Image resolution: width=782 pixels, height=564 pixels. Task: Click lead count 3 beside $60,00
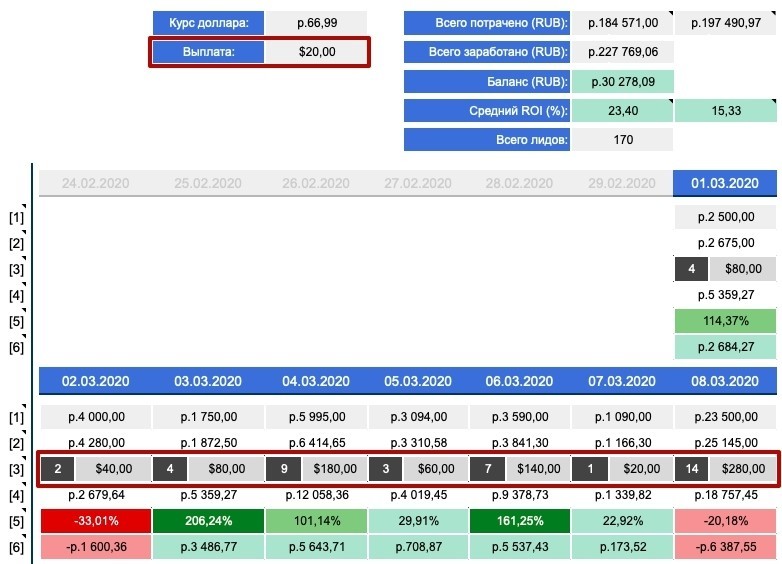(x=386, y=469)
